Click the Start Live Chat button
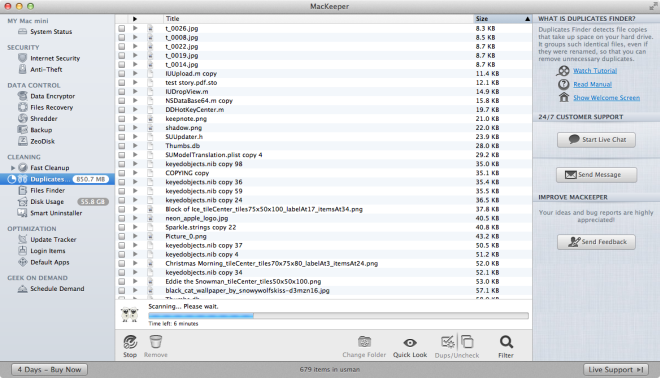The width and height of the screenshot is (660, 378). (x=596, y=139)
